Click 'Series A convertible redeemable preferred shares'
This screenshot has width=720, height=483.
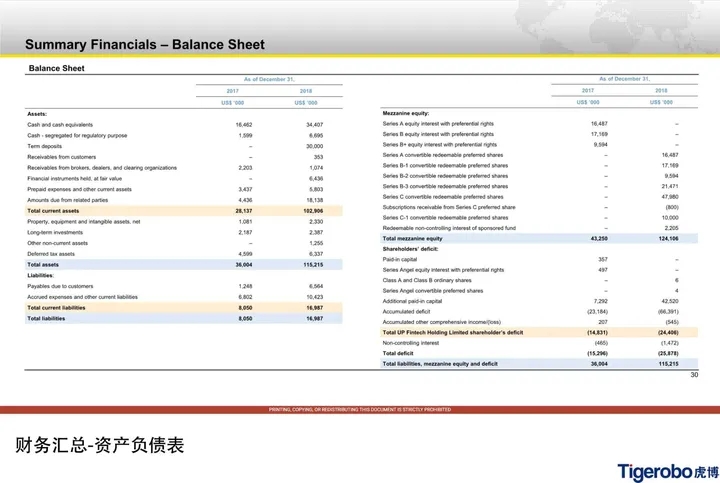[443, 155]
